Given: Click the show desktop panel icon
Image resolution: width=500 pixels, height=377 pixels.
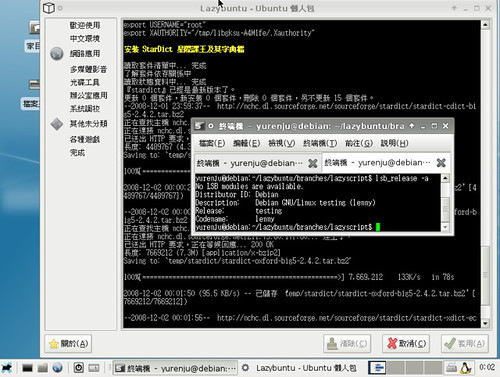Looking at the screenshot, I should [94, 368].
